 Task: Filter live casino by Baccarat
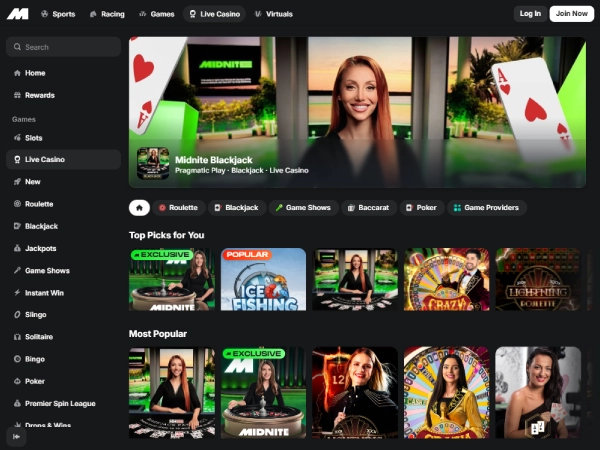click(x=369, y=208)
